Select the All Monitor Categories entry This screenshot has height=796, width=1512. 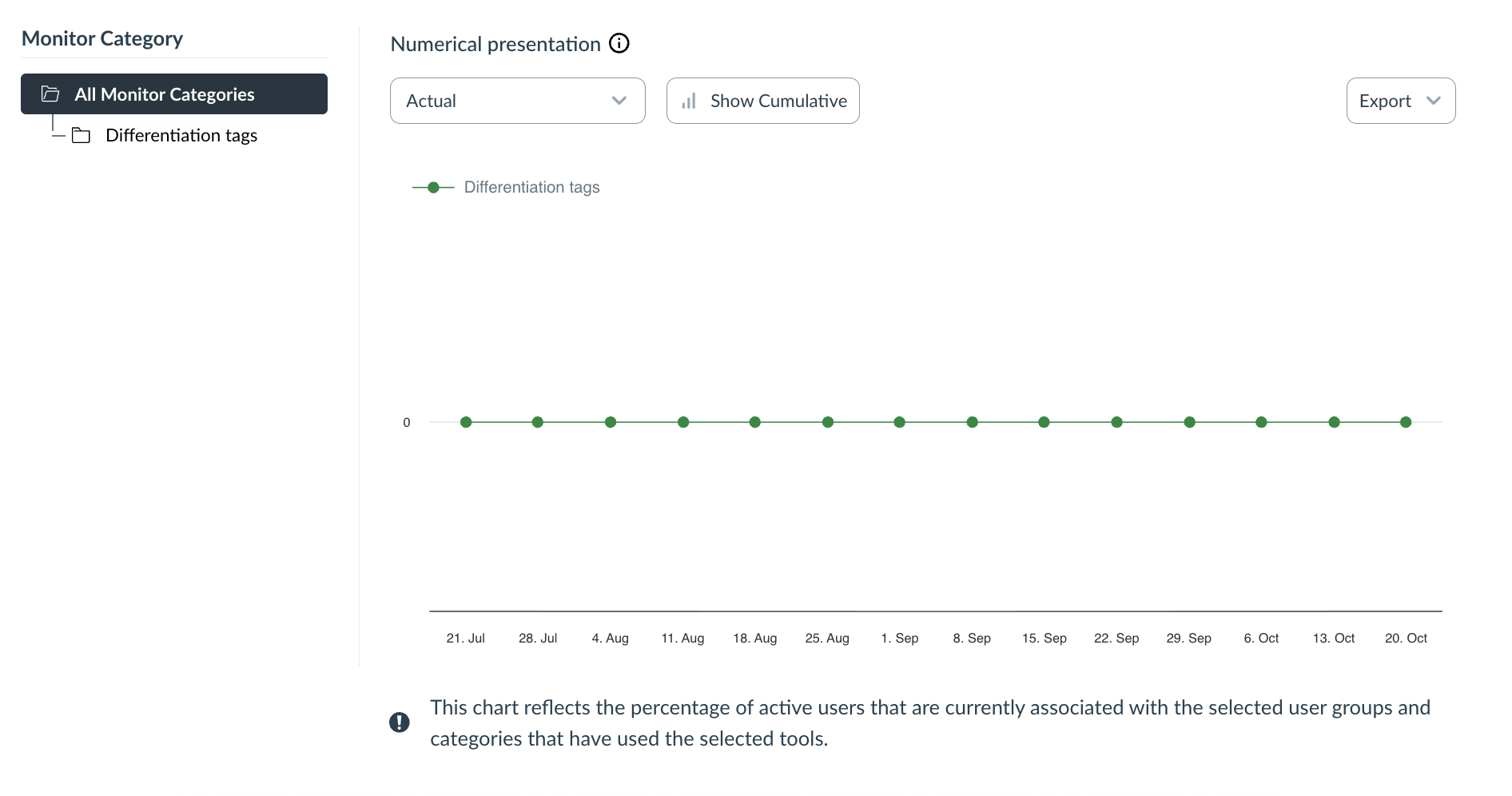(x=173, y=94)
